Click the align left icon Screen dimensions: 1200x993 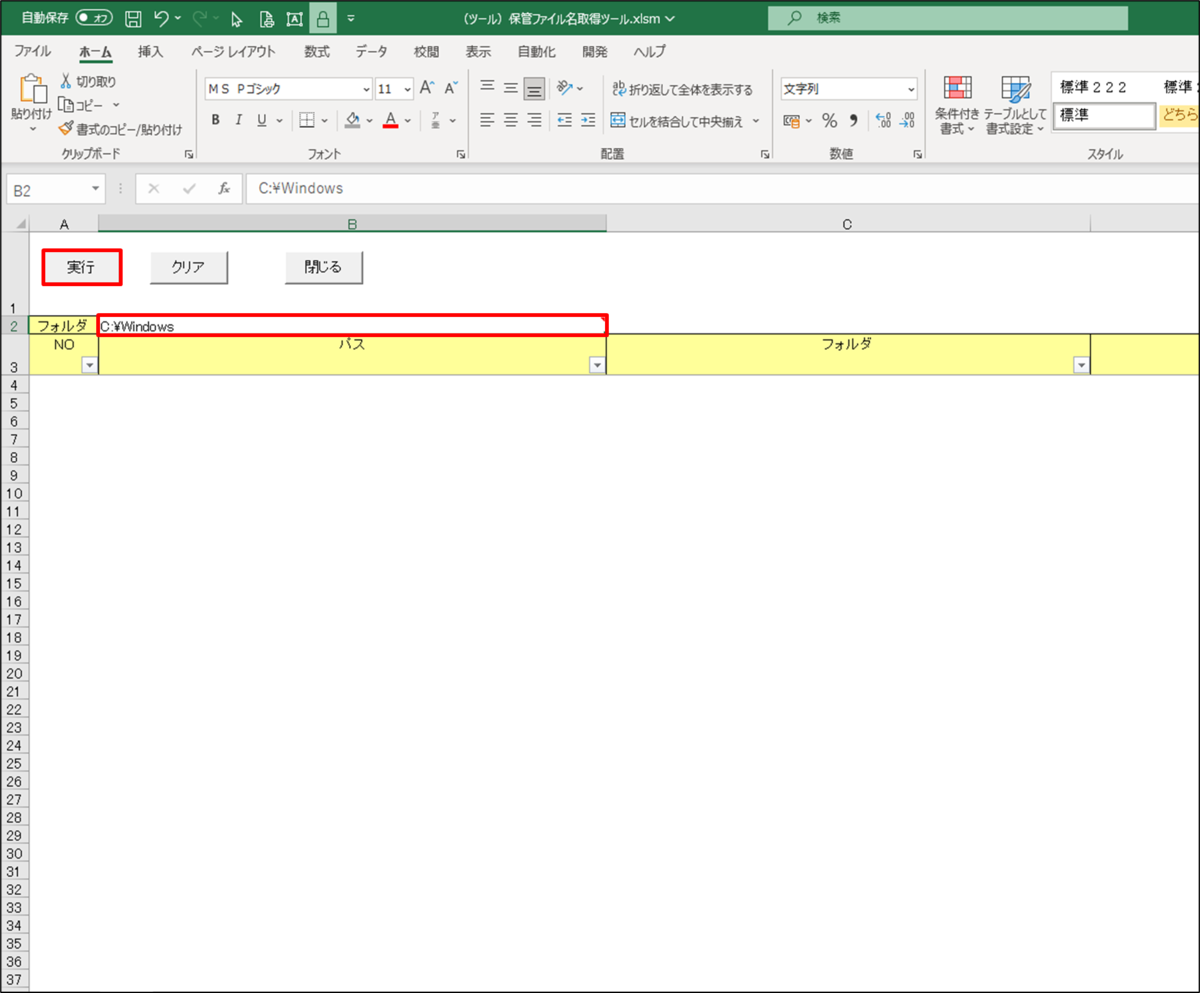(487, 120)
